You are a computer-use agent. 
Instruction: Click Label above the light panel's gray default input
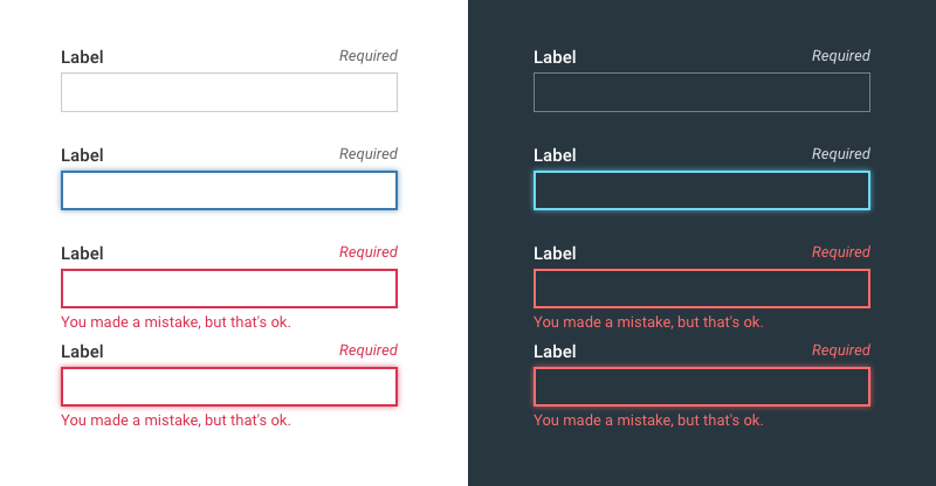click(x=82, y=57)
